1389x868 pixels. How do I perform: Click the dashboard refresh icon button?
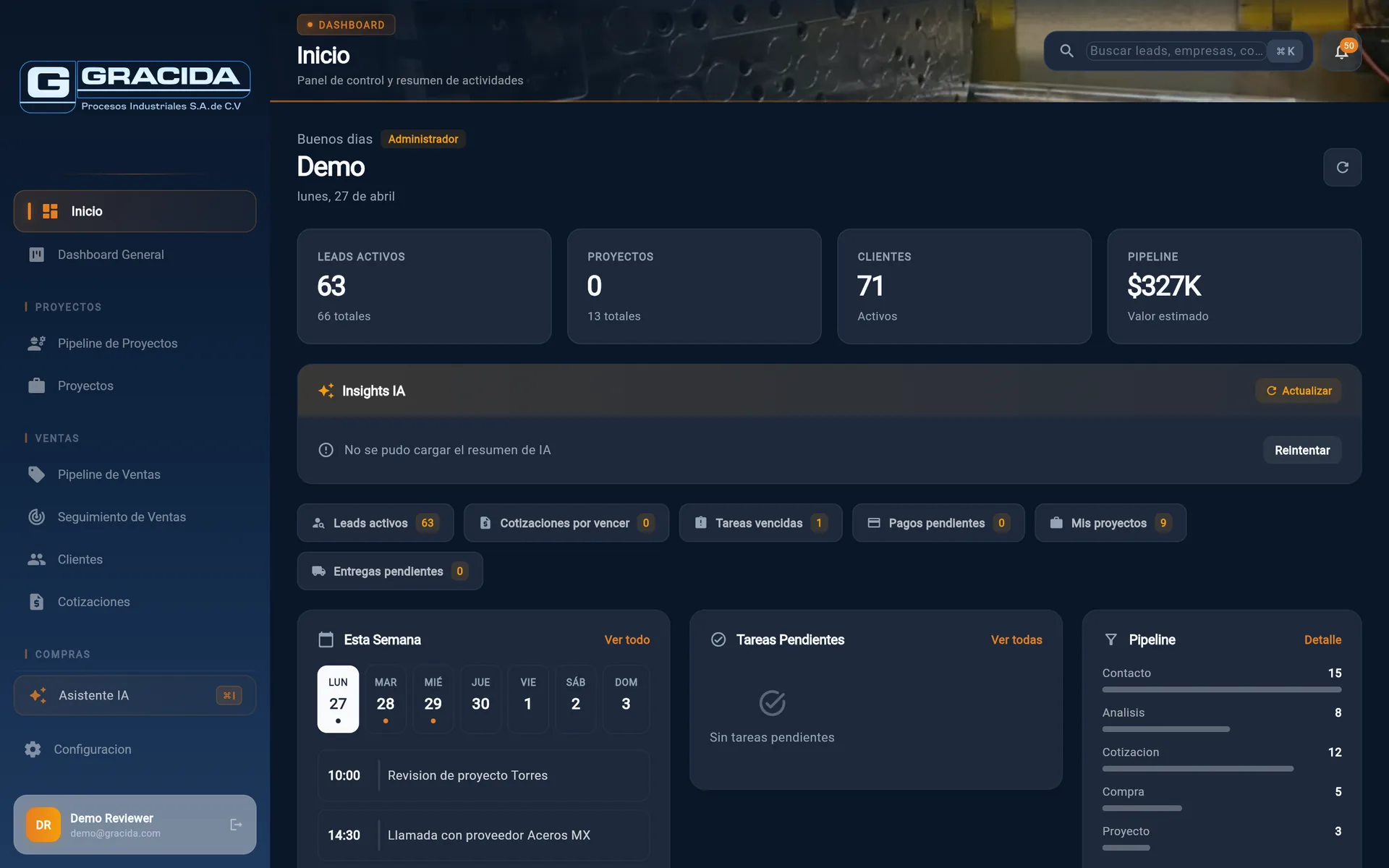point(1342,167)
